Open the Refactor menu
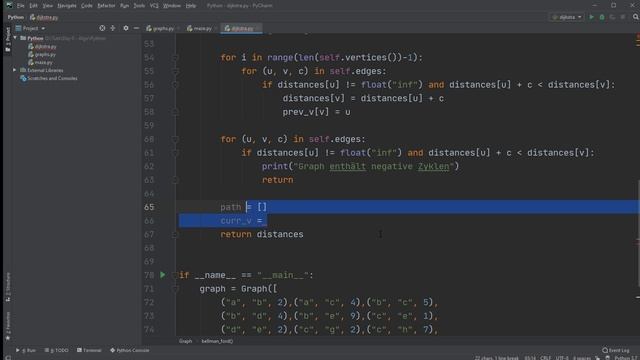 tap(106, 6)
